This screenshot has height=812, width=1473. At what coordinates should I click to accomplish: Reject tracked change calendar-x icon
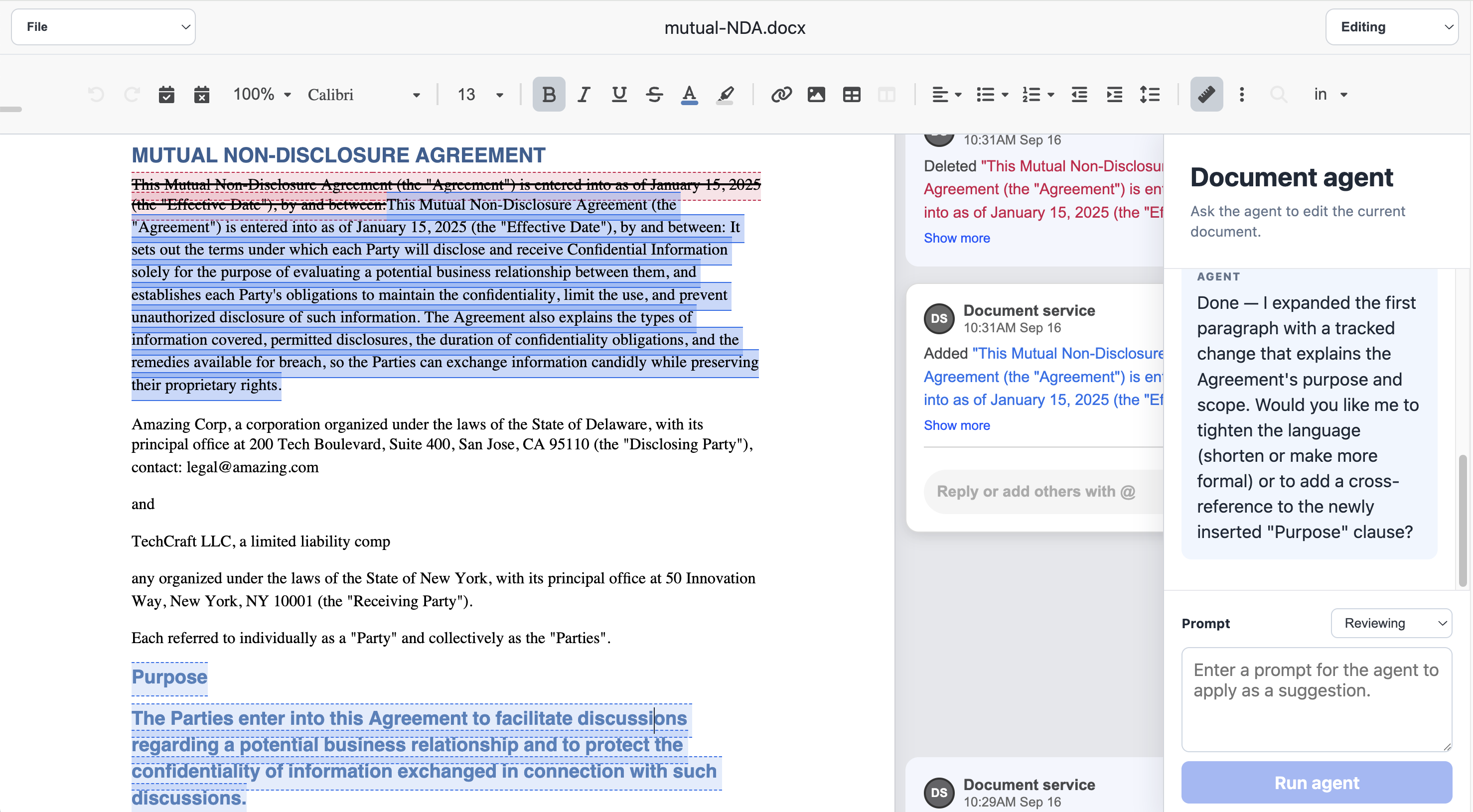point(202,94)
